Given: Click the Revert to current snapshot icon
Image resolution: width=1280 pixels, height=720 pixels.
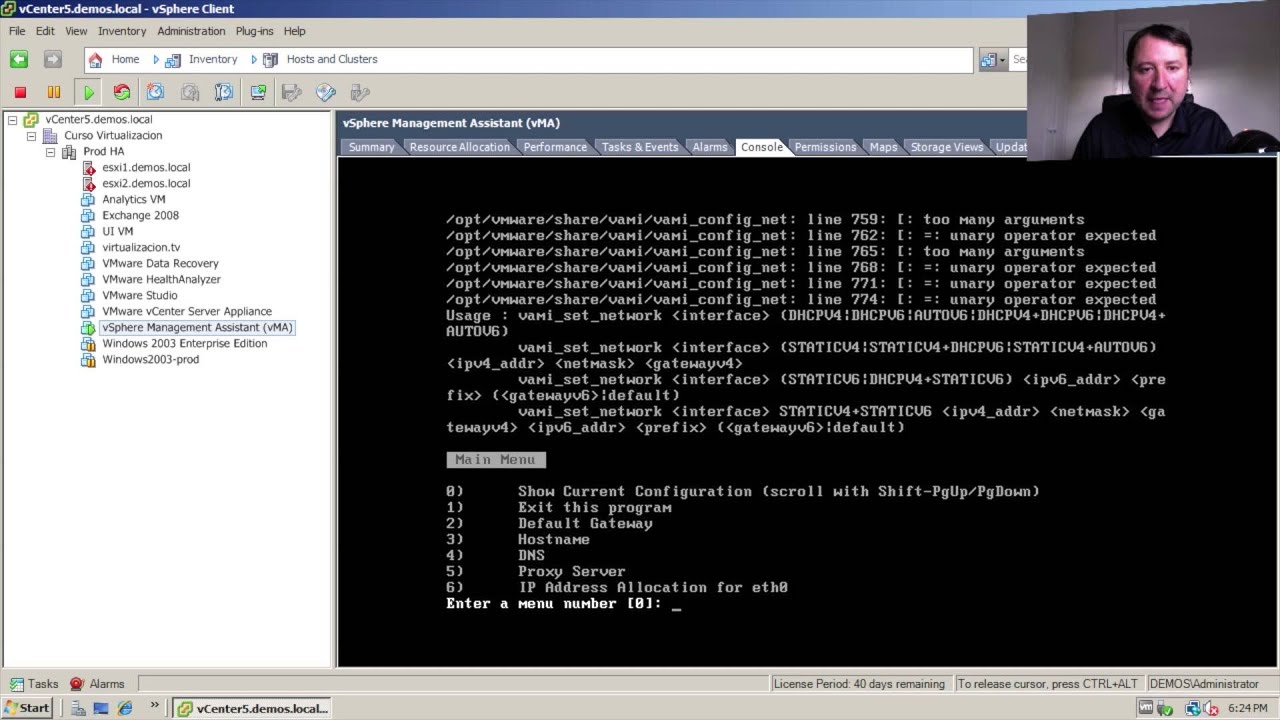Looking at the screenshot, I should pos(190,92).
